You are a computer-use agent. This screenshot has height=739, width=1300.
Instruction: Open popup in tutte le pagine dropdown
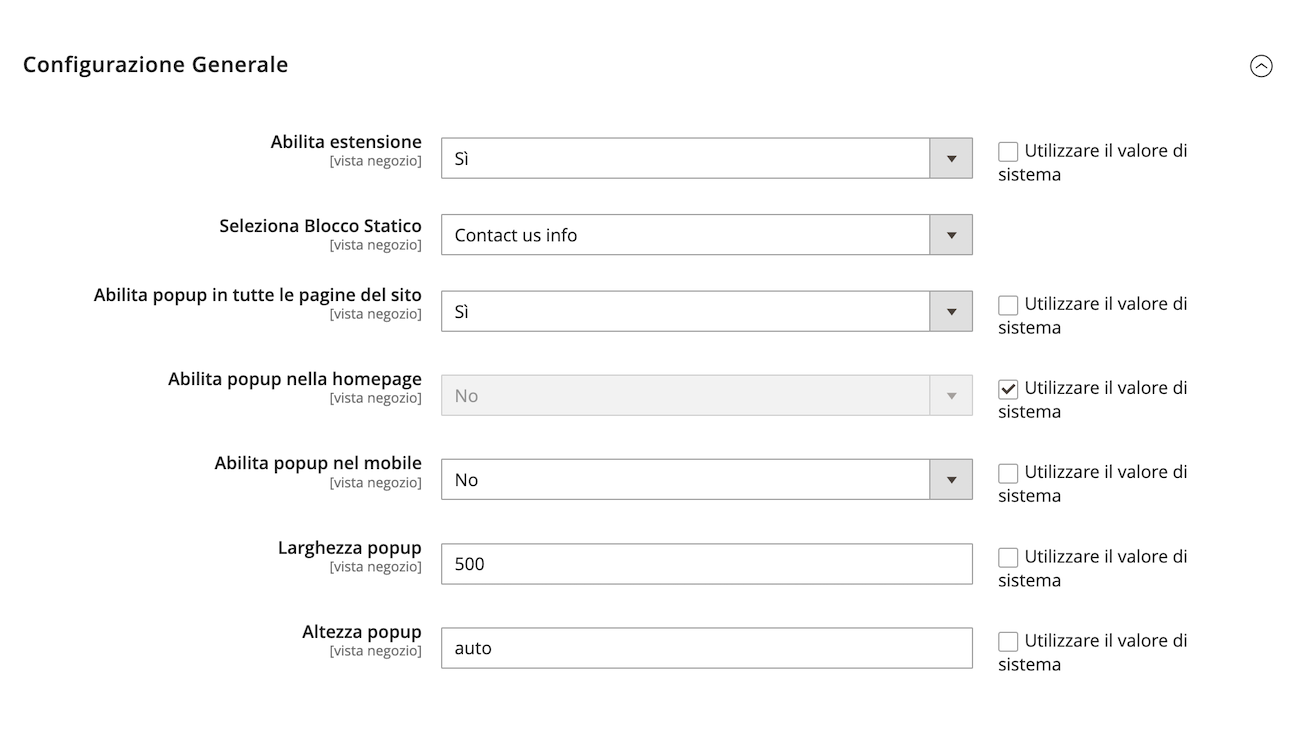click(706, 311)
